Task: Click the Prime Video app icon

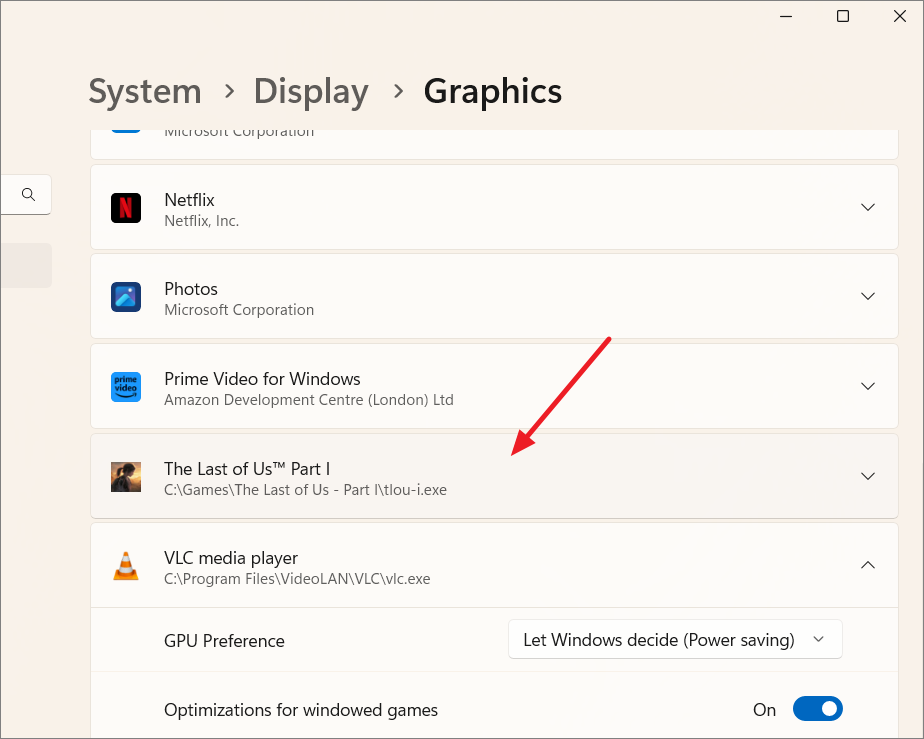Action: click(x=126, y=387)
